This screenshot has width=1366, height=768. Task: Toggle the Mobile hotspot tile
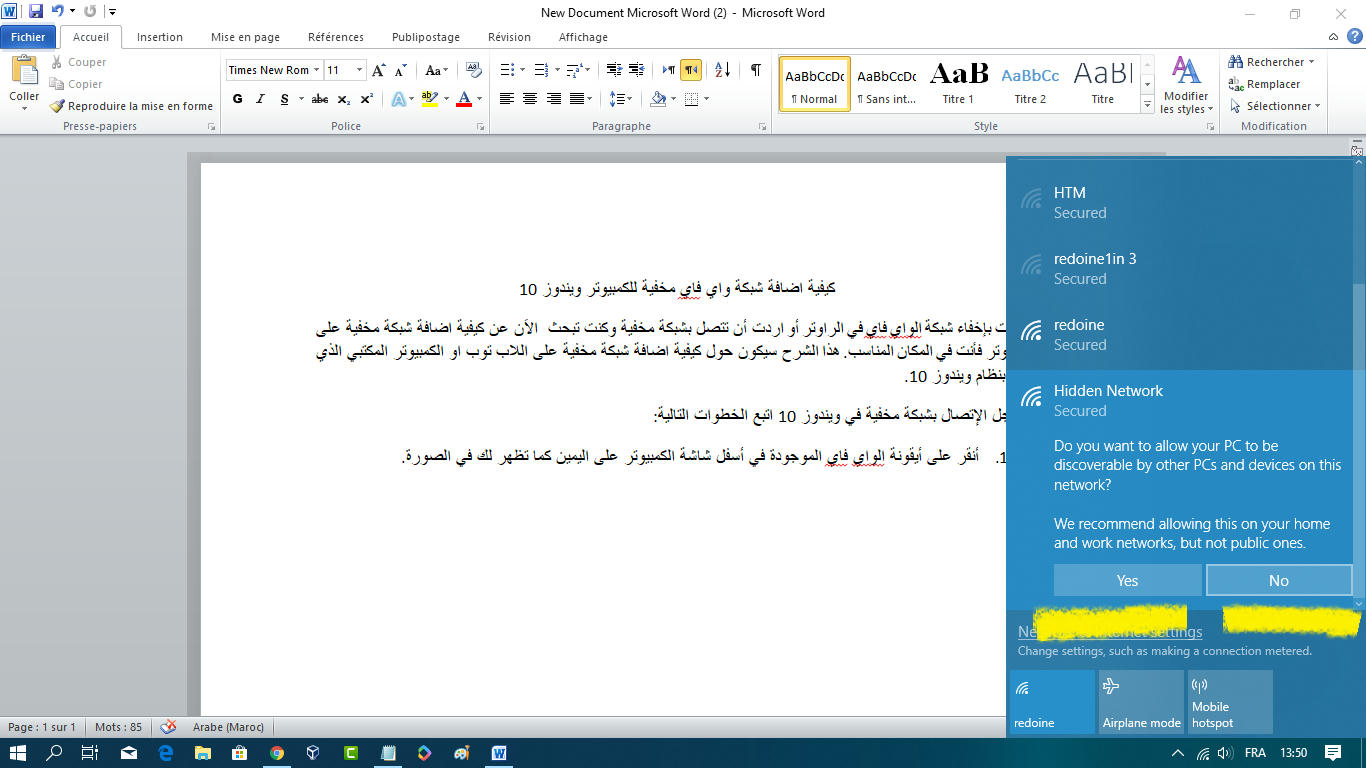tap(1230, 702)
